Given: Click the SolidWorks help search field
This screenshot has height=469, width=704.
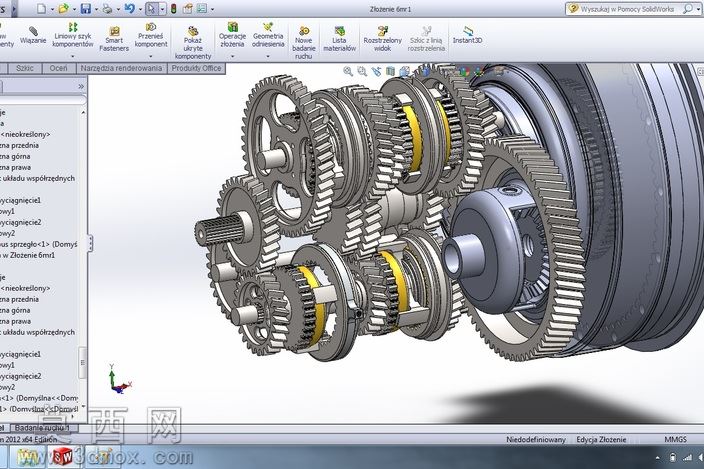Looking at the screenshot, I should [626, 9].
